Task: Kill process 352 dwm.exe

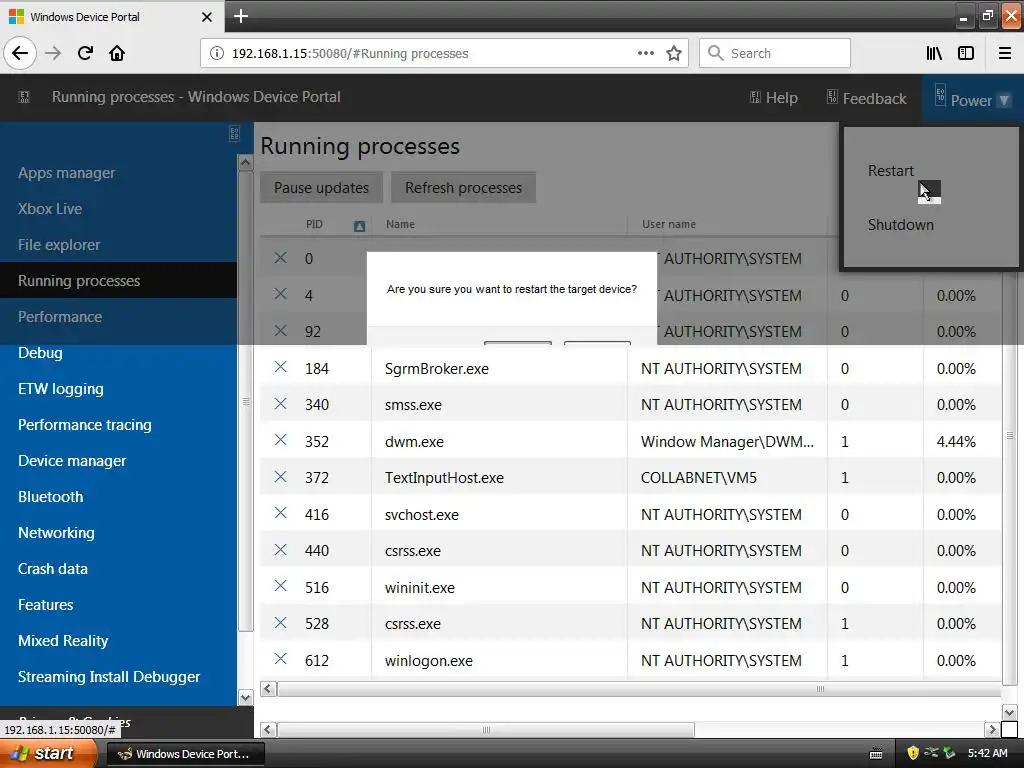Action: [280, 440]
